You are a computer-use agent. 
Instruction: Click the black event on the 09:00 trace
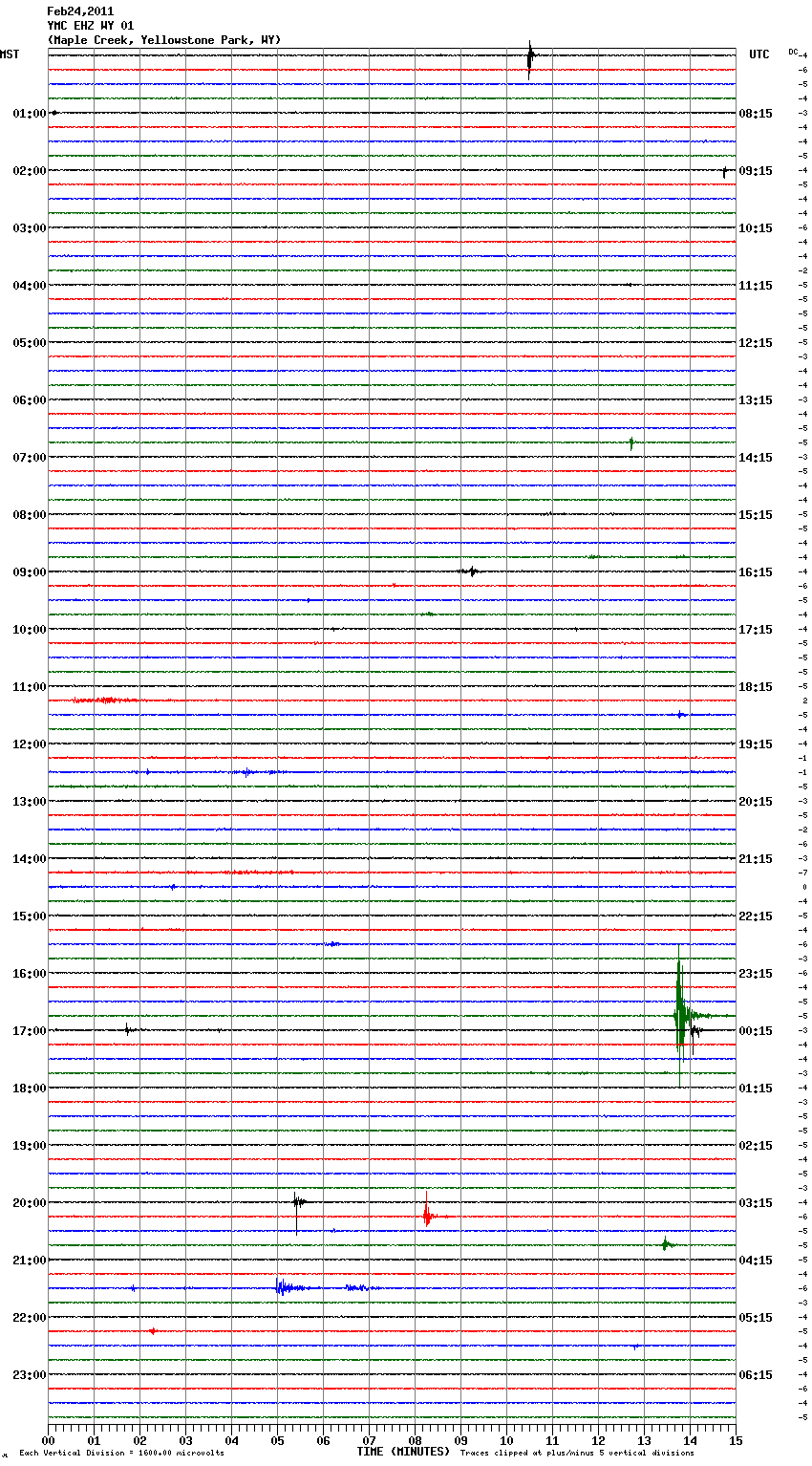click(469, 571)
